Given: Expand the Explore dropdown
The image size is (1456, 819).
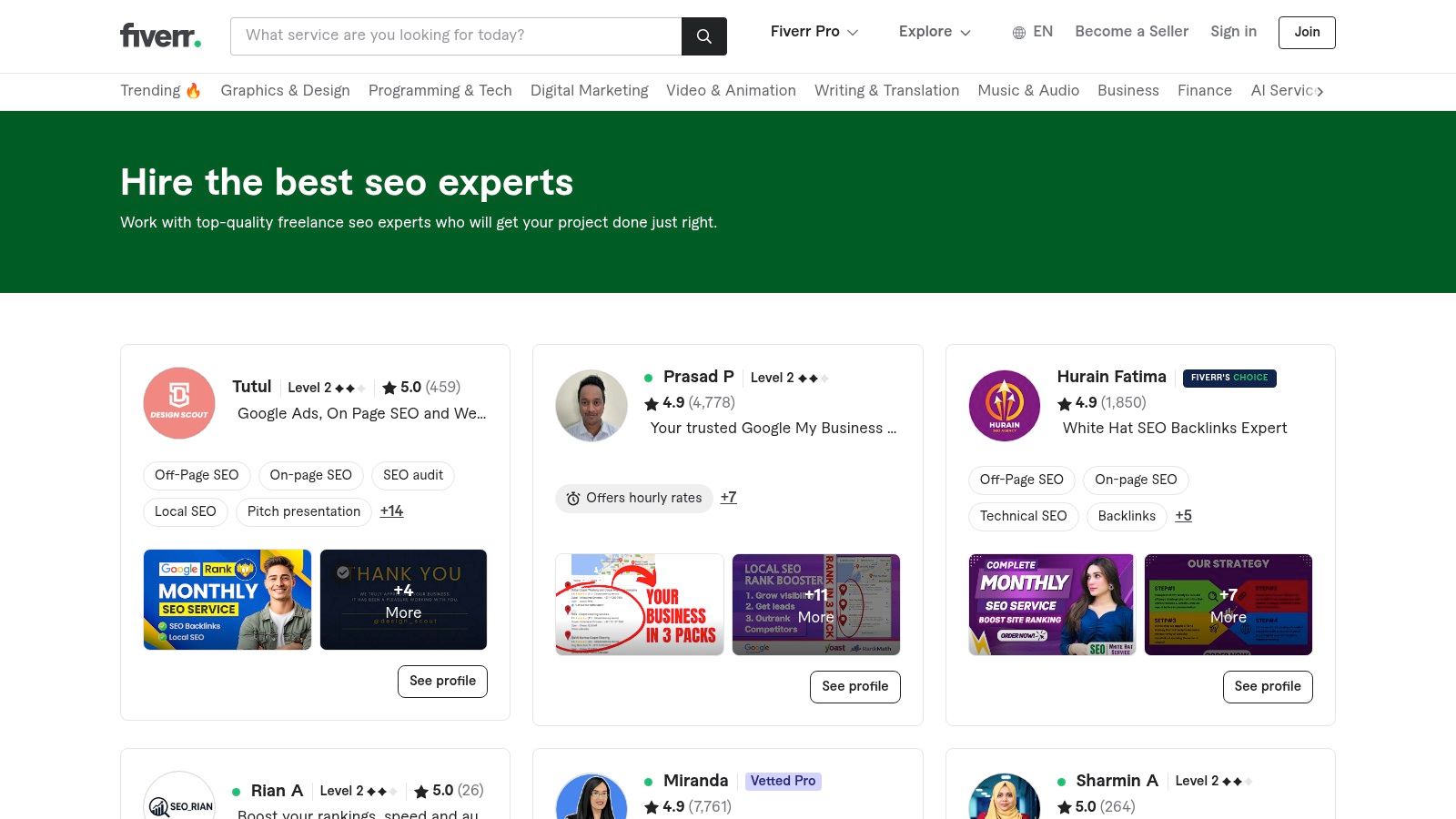Looking at the screenshot, I should click(934, 32).
